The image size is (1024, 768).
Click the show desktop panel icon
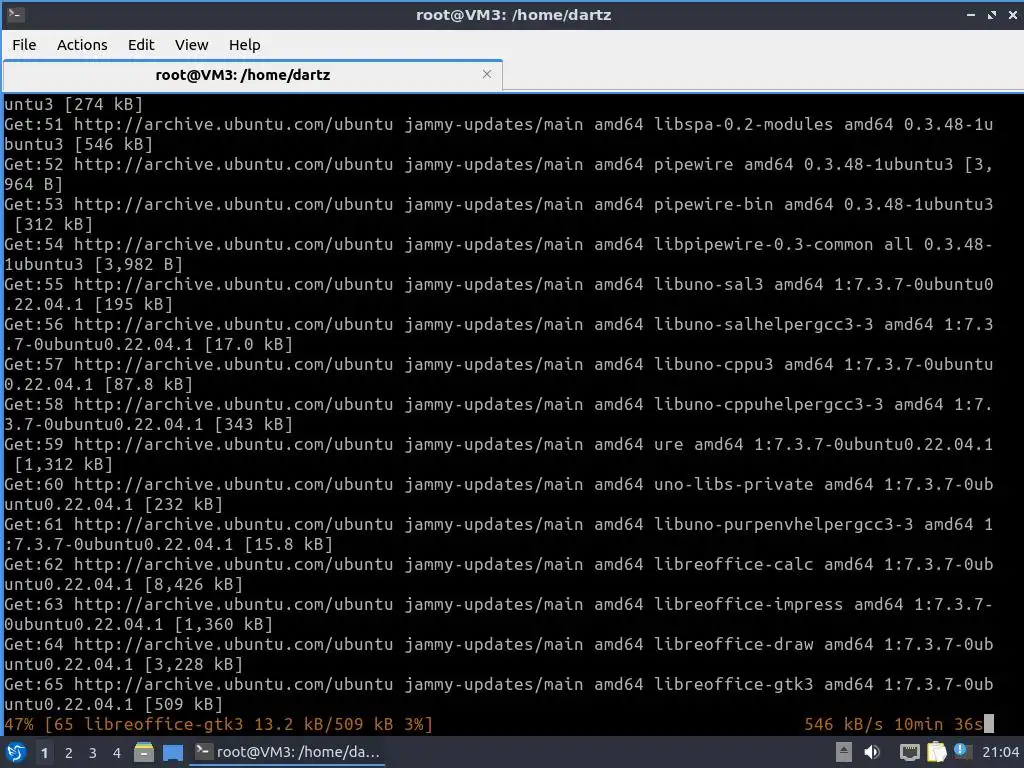172,752
